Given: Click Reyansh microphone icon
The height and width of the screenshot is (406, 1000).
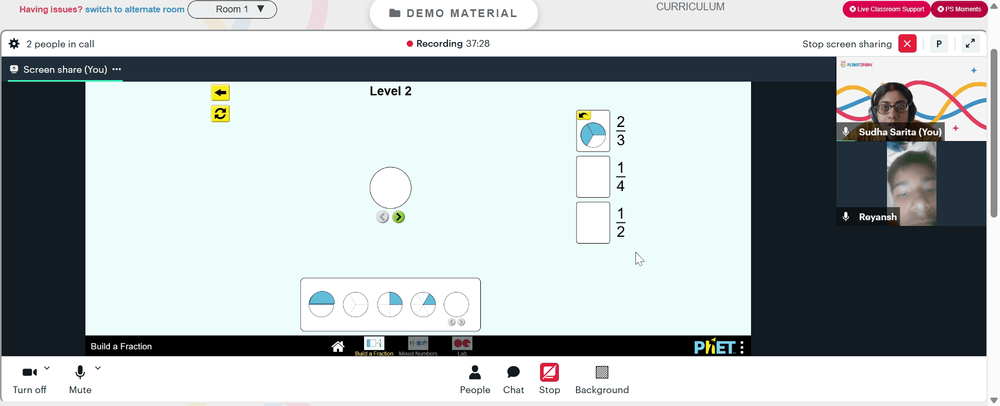Looking at the screenshot, I should (846, 217).
